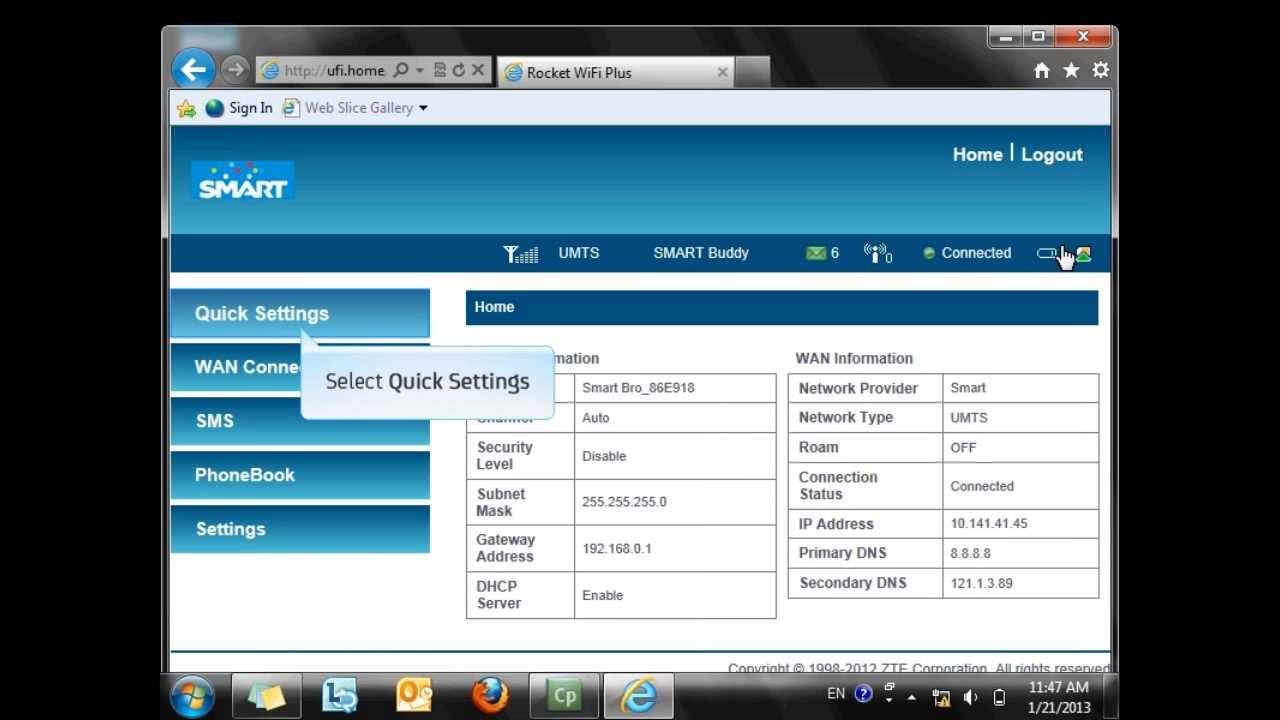1280x720 pixels.
Task: Click the Subnet Mask value 255.255.255.0
Action: (624, 502)
